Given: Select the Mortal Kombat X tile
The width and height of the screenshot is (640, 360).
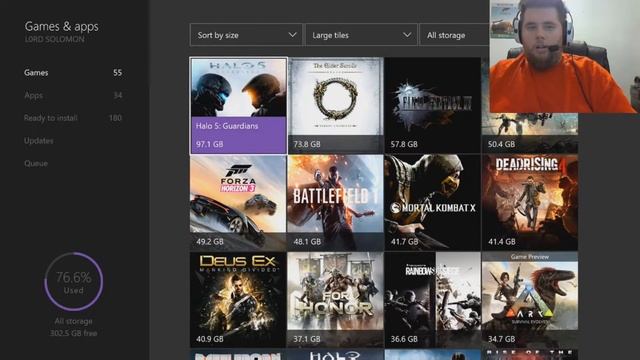Looking at the screenshot, I should (433, 202).
